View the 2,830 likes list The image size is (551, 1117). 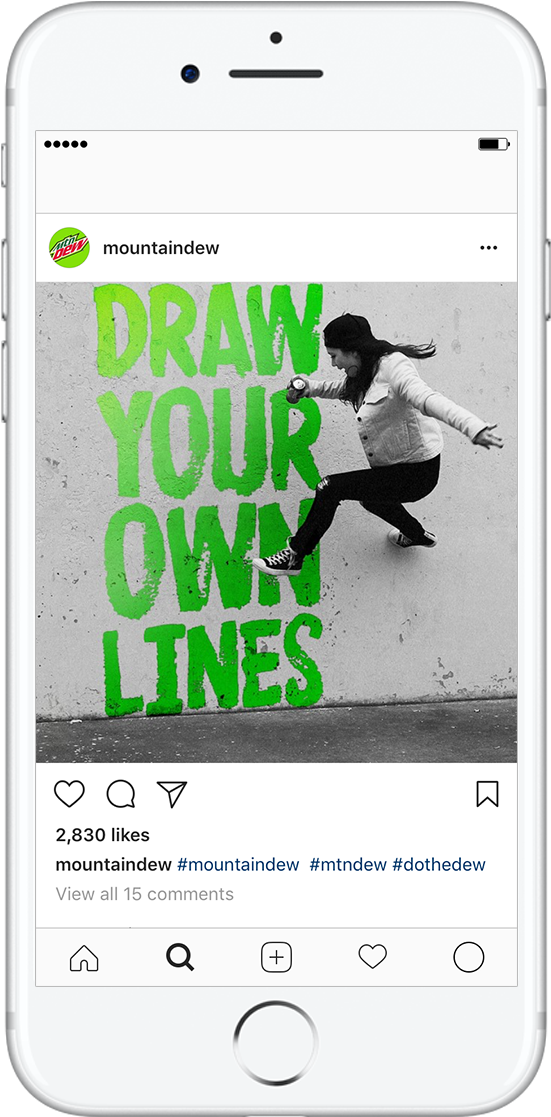point(103,835)
